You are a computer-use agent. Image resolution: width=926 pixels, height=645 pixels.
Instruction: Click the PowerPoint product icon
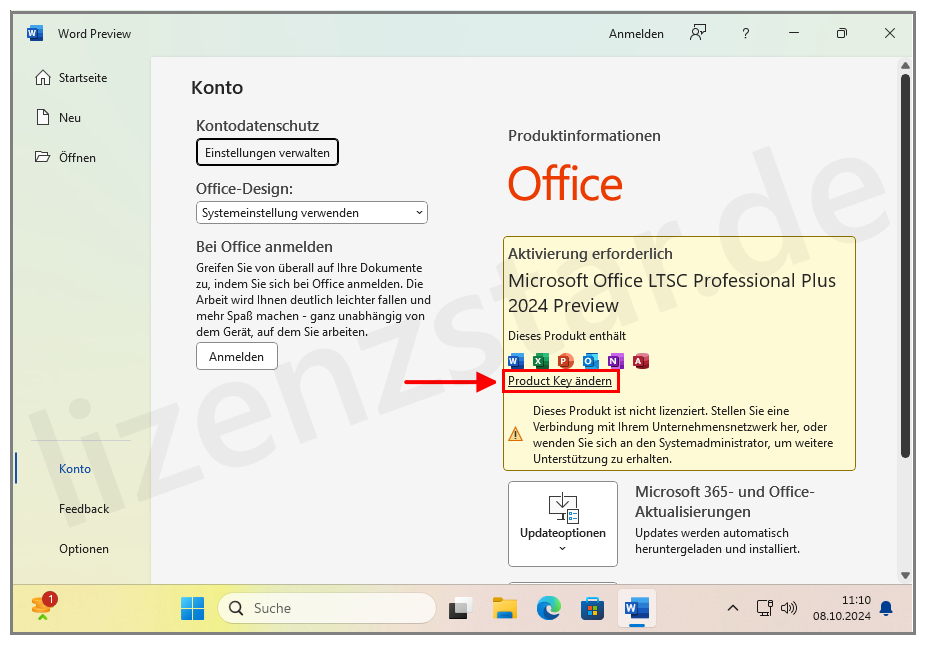tap(565, 361)
